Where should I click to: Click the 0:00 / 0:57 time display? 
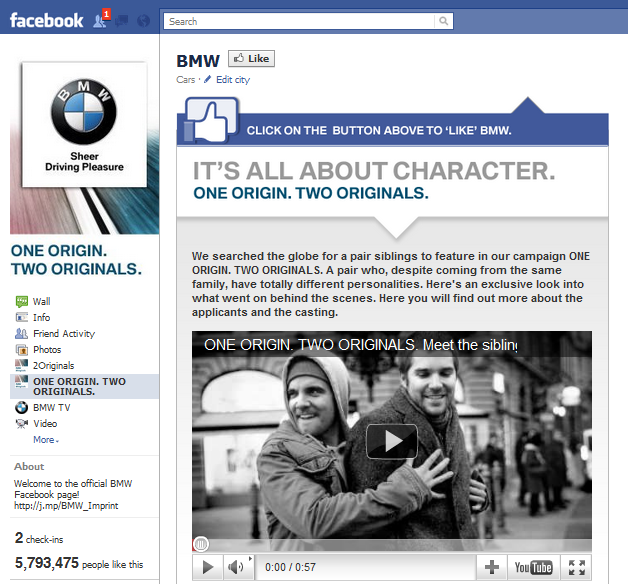coord(290,567)
